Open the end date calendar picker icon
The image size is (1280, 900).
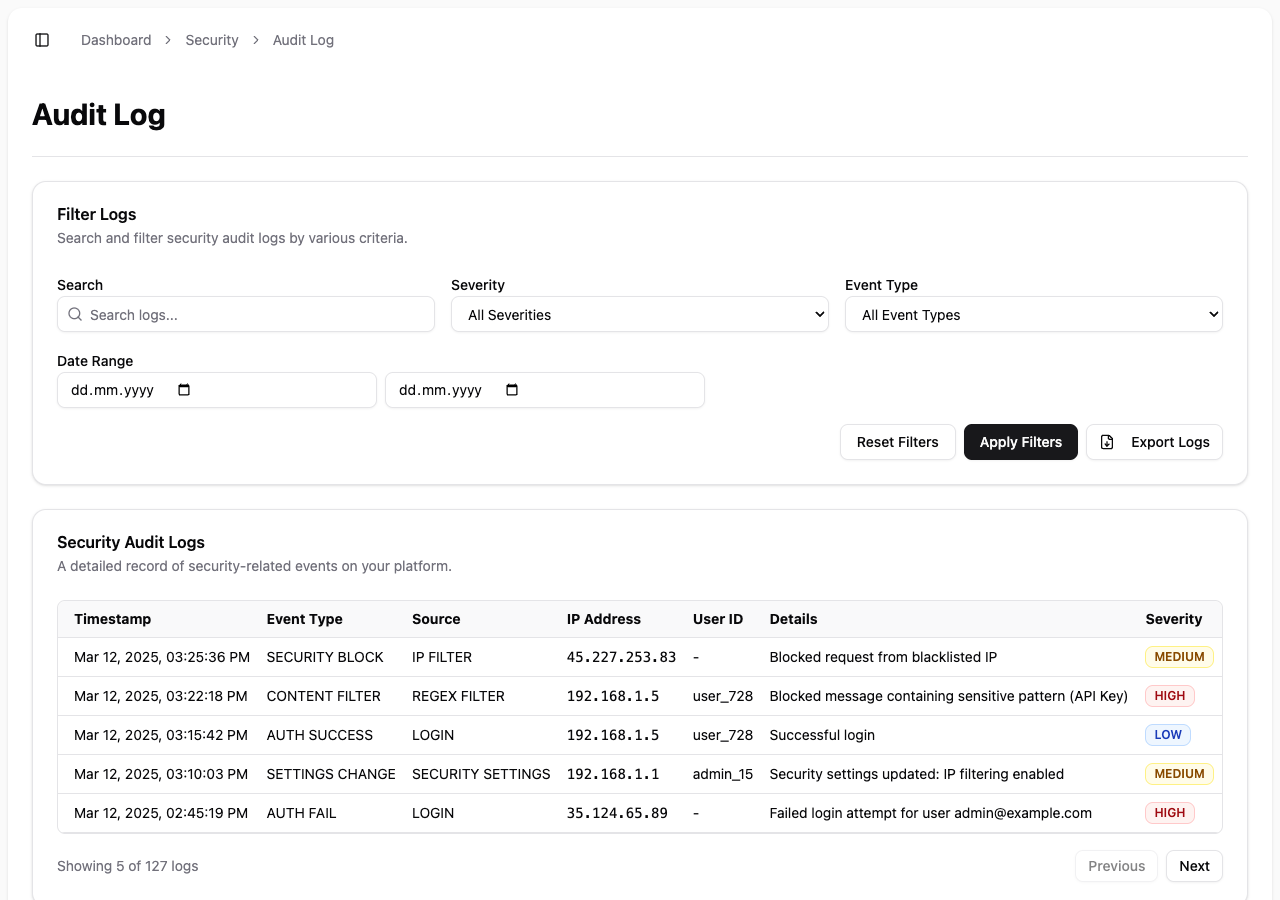(x=512, y=390)
